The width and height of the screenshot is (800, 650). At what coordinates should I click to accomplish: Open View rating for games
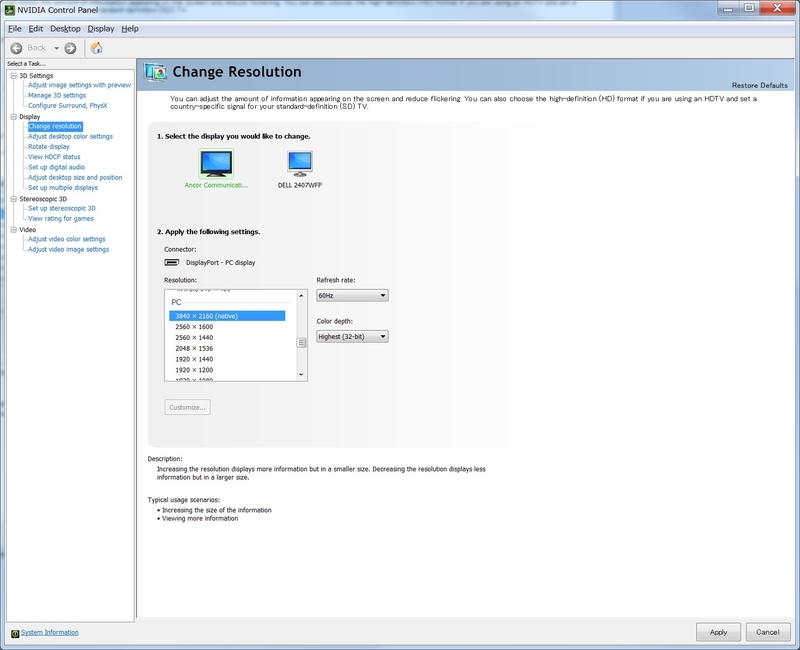click(61, 218)
